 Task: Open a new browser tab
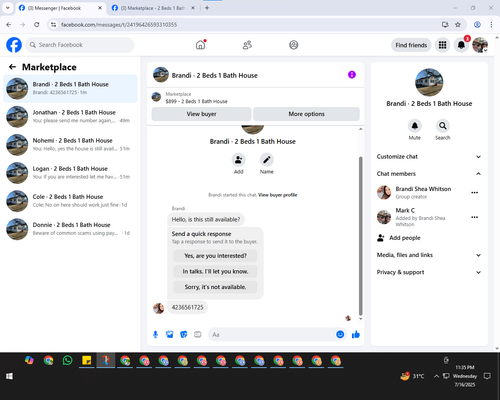(207, 8)
